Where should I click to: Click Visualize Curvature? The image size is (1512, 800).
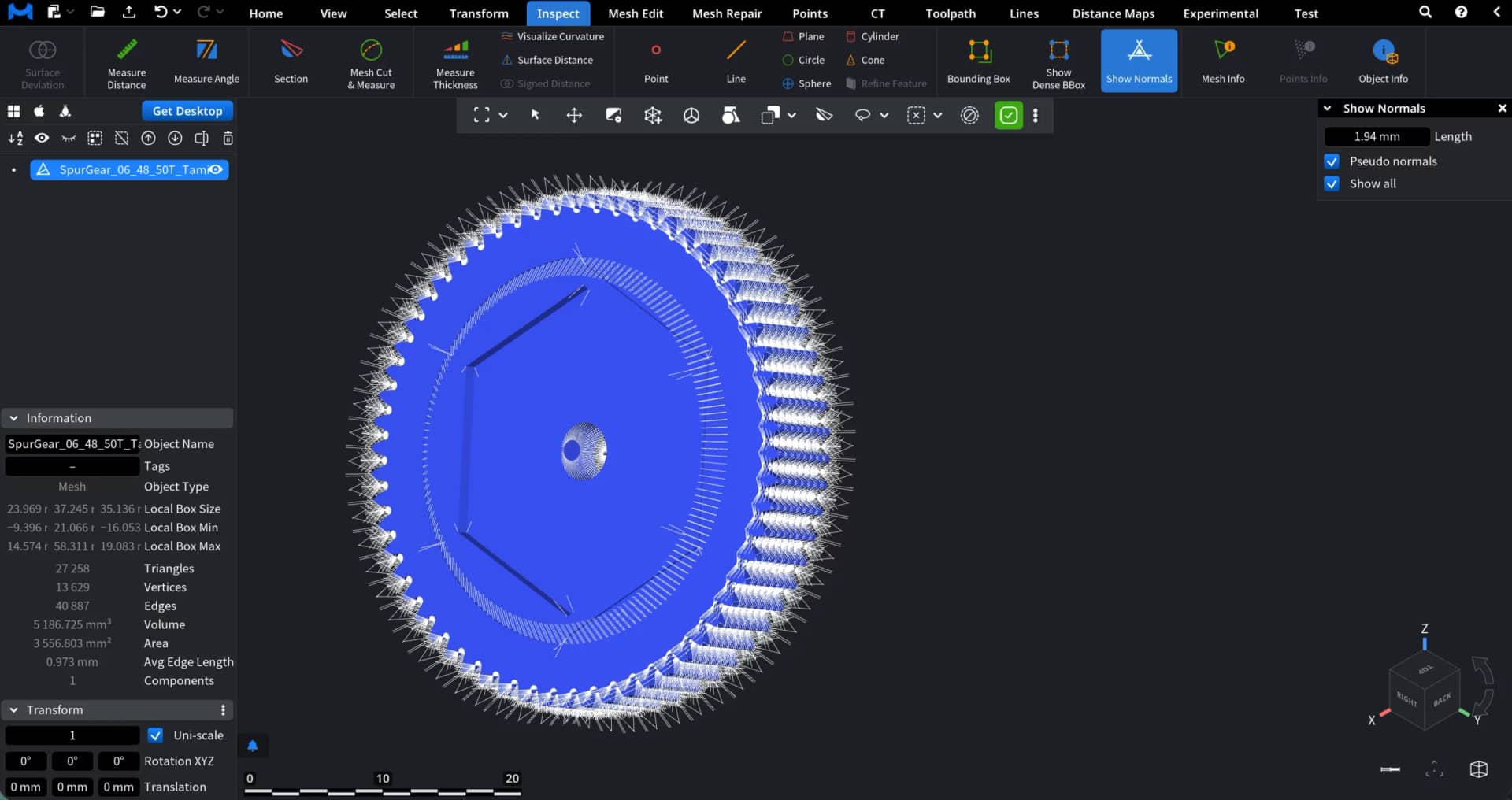click(553, 36)
